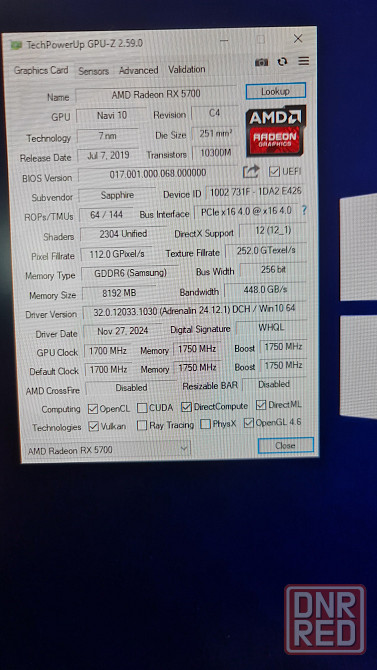This screenshot has width=377, height=670.
Task: Click the AMD Radeon Graphics logo
Action: pyautogui.click(x=276, y=131)
